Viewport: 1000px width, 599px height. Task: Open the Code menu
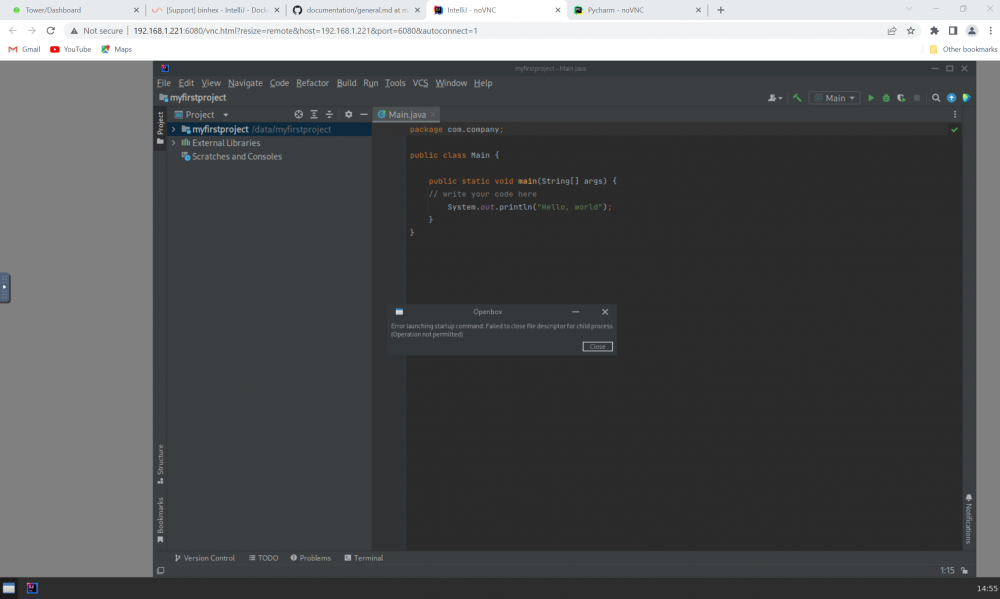coord(279,83)
